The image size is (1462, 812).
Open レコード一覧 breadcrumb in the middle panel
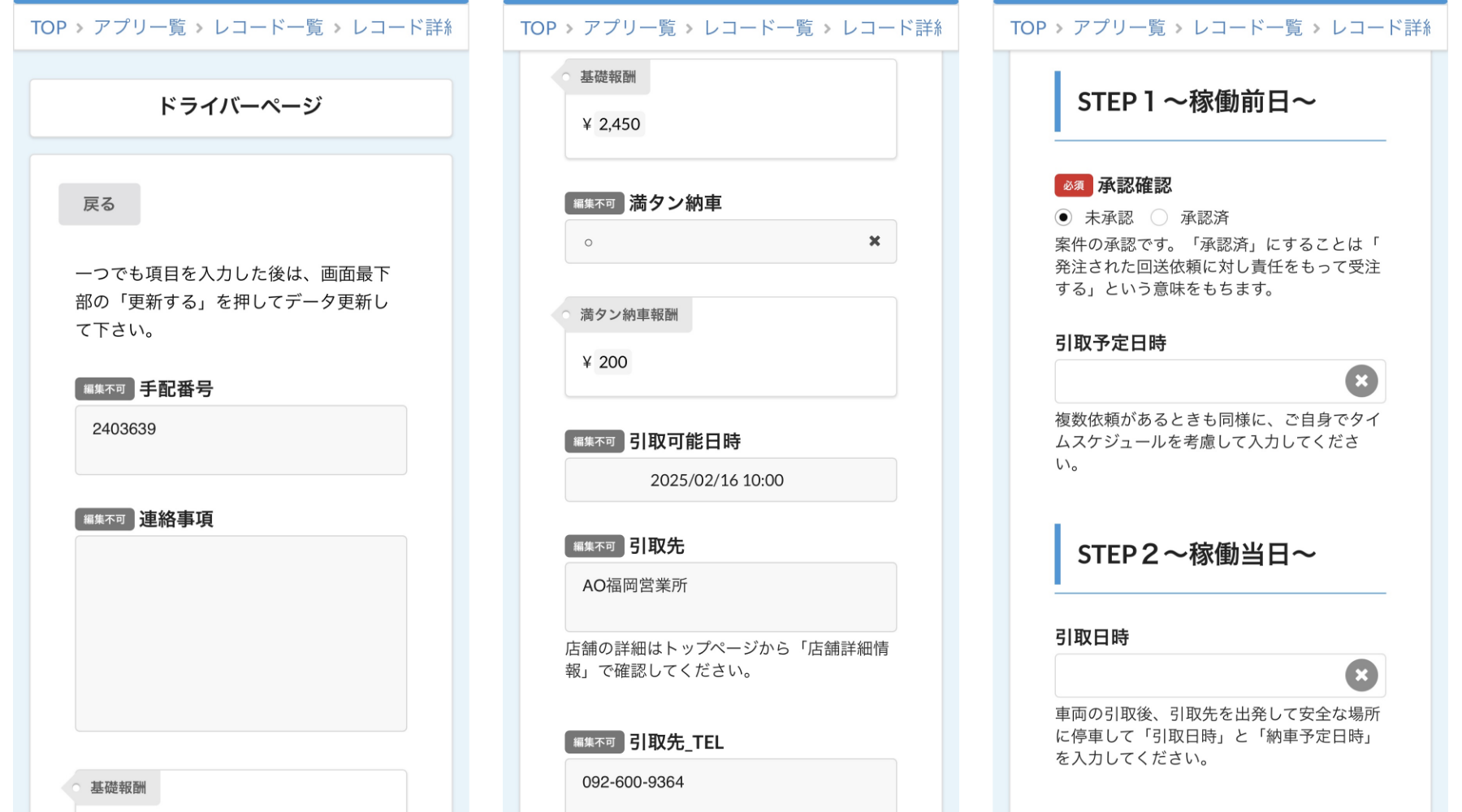click(758, 28)
